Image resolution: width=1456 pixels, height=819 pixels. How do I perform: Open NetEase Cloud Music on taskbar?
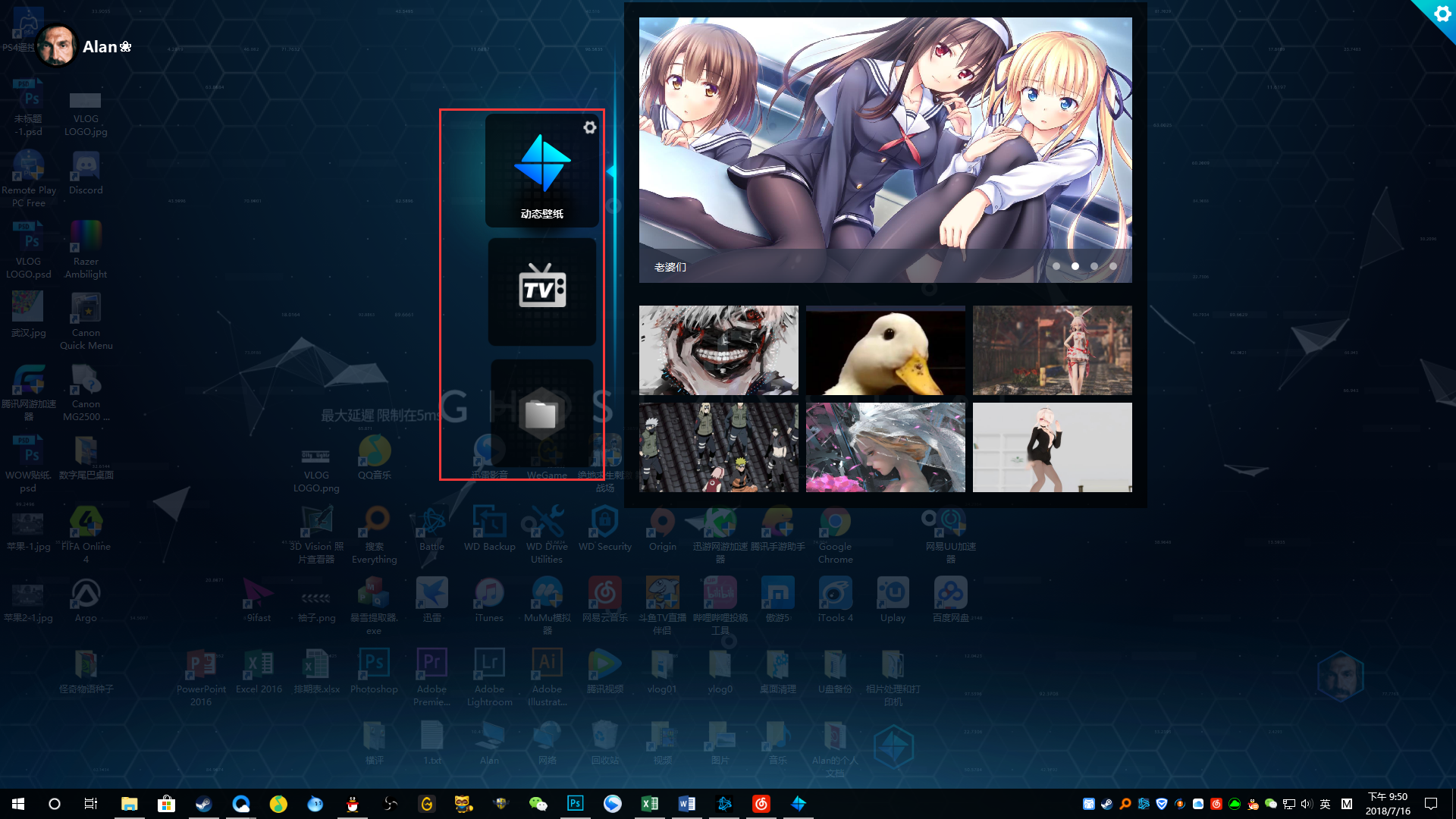coord(761,804)
